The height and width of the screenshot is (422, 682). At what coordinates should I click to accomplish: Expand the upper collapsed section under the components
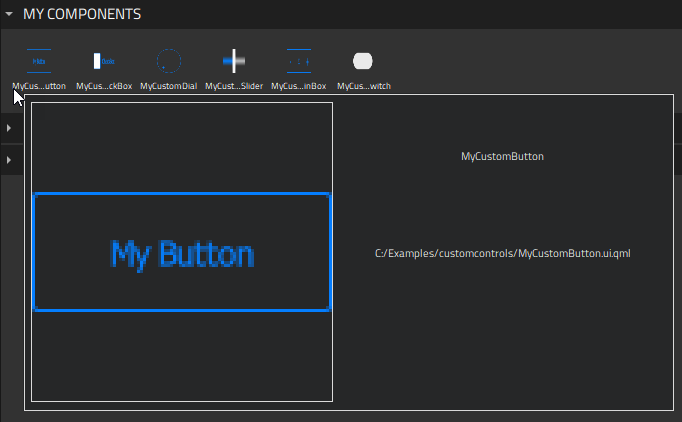(x=9, y=128)
